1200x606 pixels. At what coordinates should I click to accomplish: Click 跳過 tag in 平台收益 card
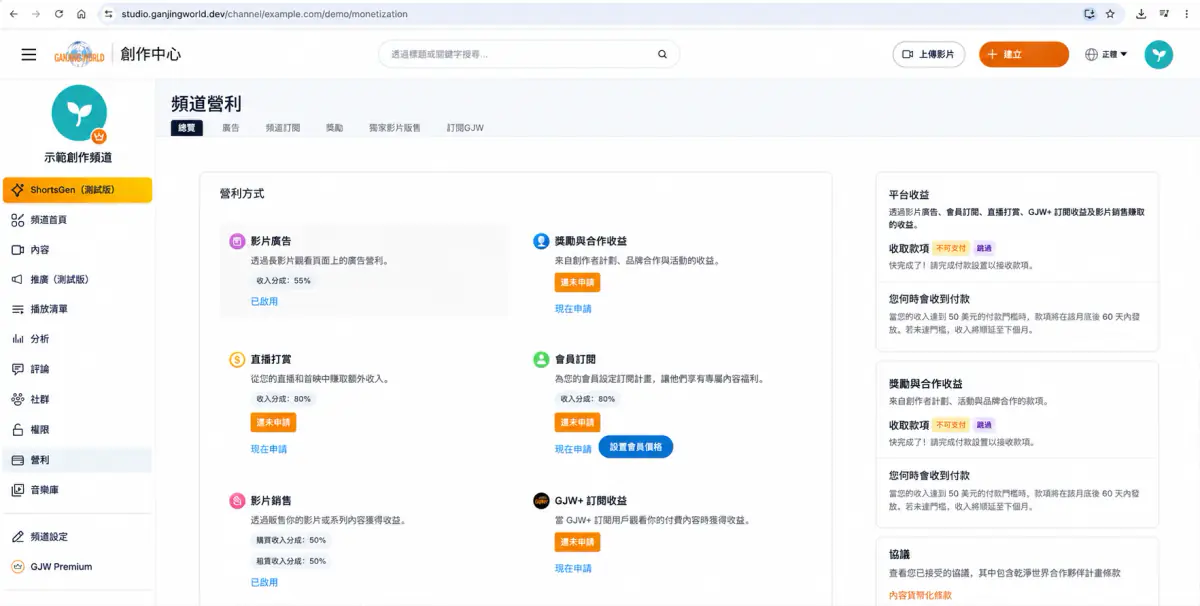pyautogui.click(x=984, y=248)
